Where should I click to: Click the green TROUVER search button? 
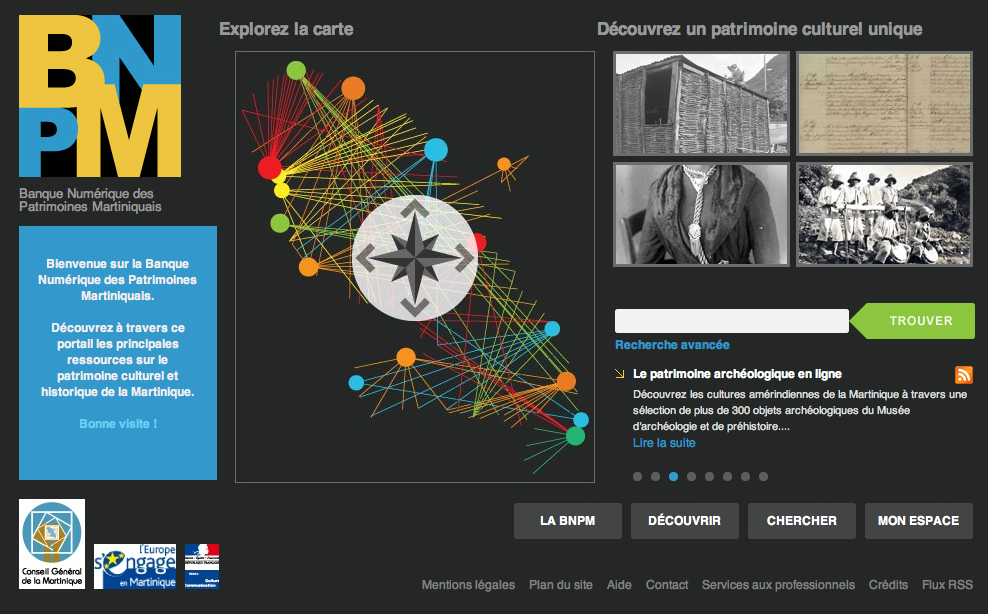pyautogui.click(x=913, y=321)
